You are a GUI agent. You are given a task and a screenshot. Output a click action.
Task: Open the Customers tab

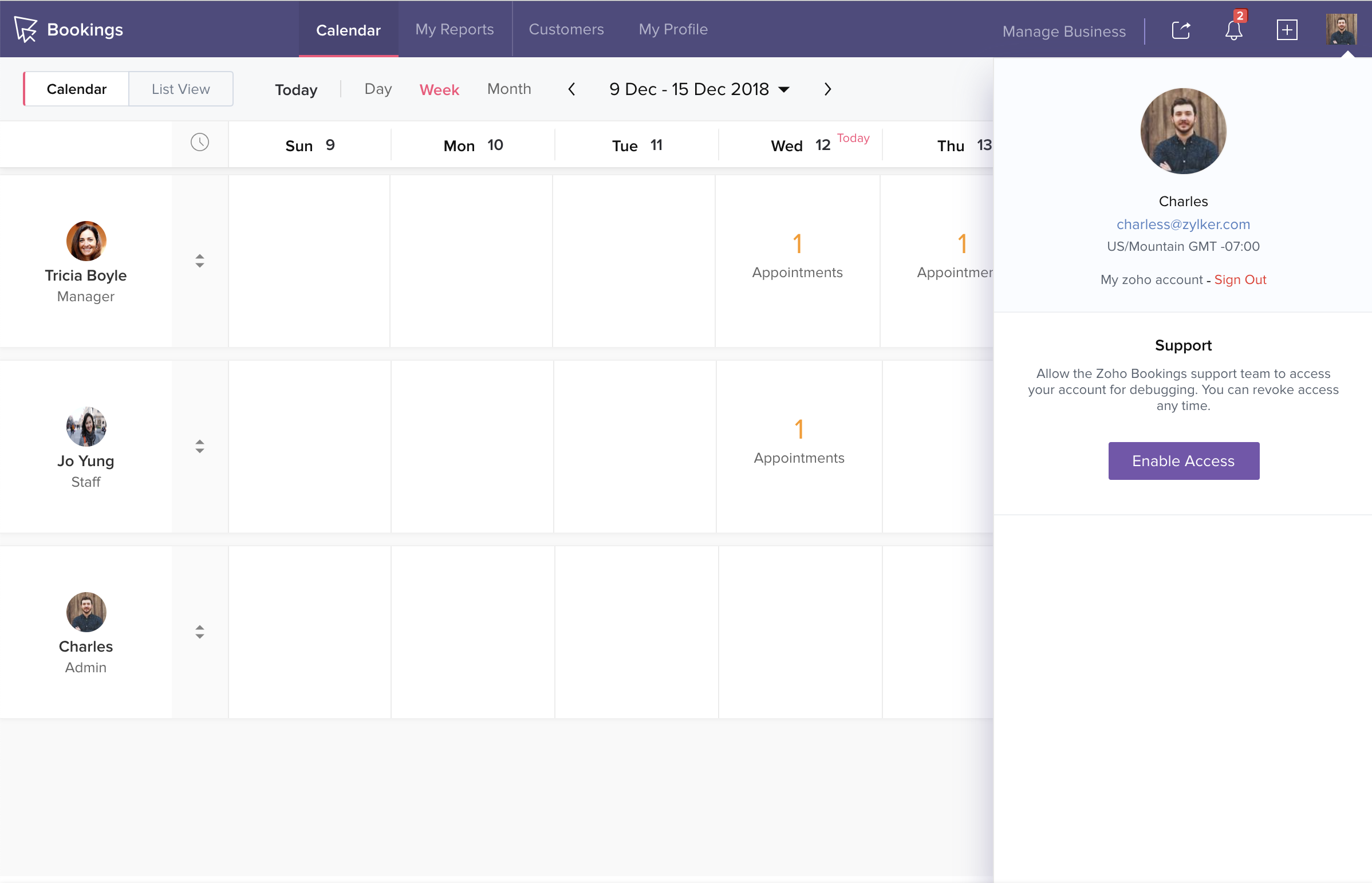566,29
